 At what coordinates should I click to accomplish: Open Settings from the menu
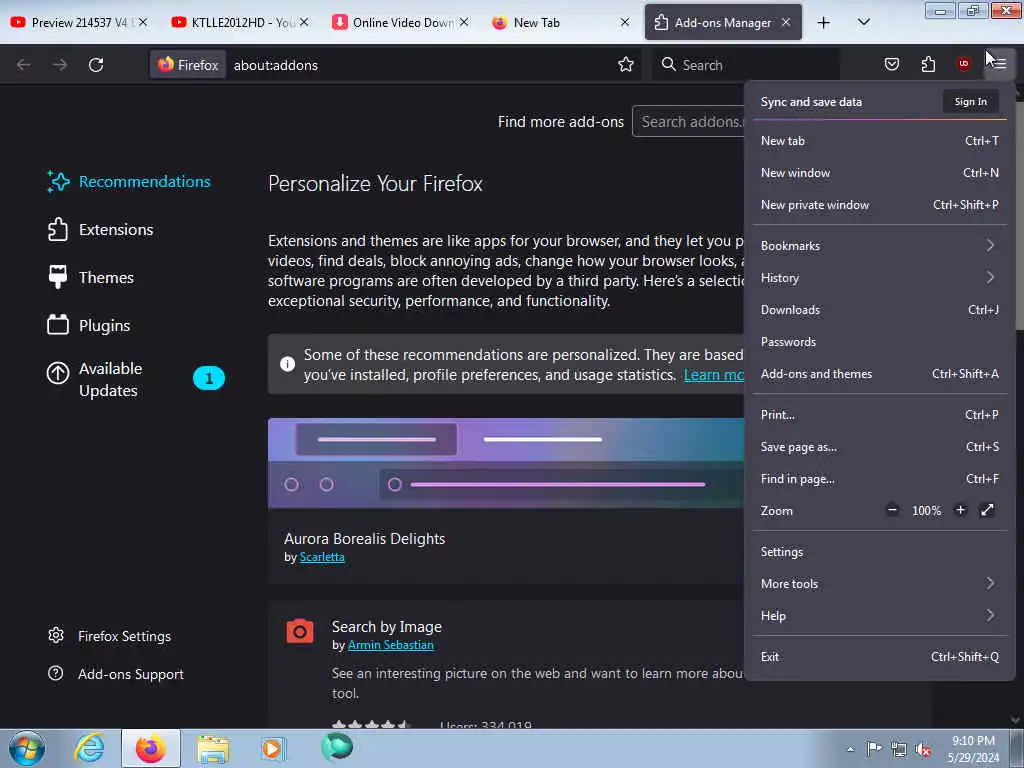pyautogui.click(x=879, y=552)
